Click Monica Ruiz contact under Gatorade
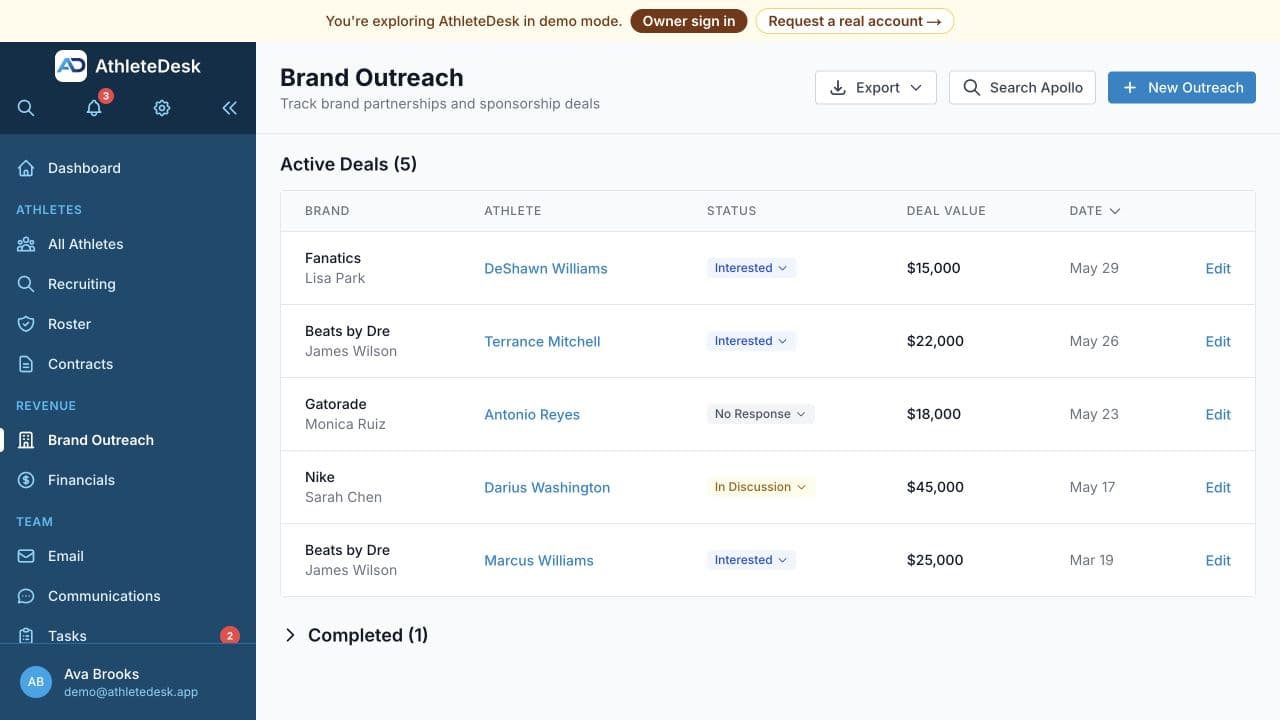The height and width of the screenshot is (720, 1280). pyautogui.click(x=345, y=424)
